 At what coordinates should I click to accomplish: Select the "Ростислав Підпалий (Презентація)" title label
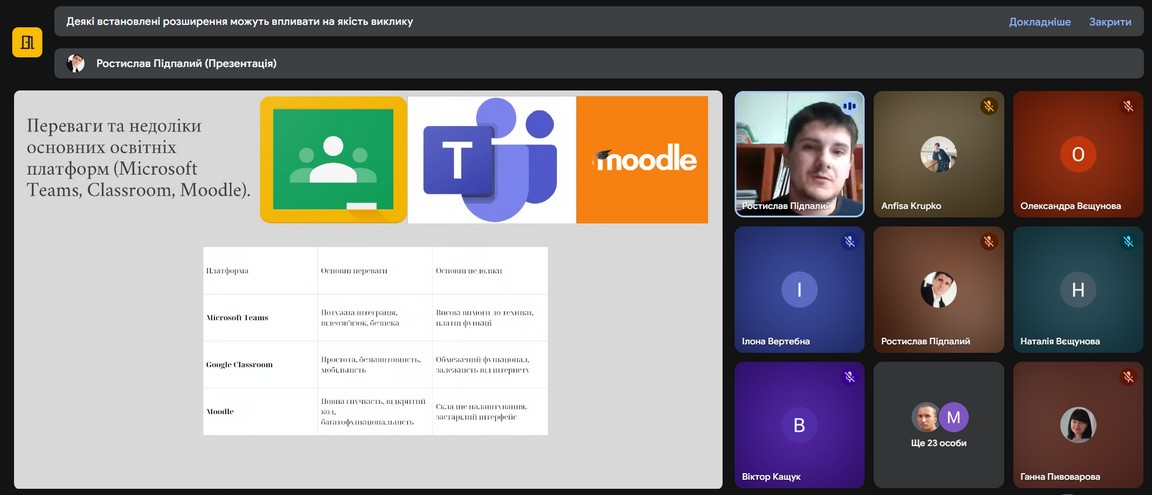pos(186,63)
